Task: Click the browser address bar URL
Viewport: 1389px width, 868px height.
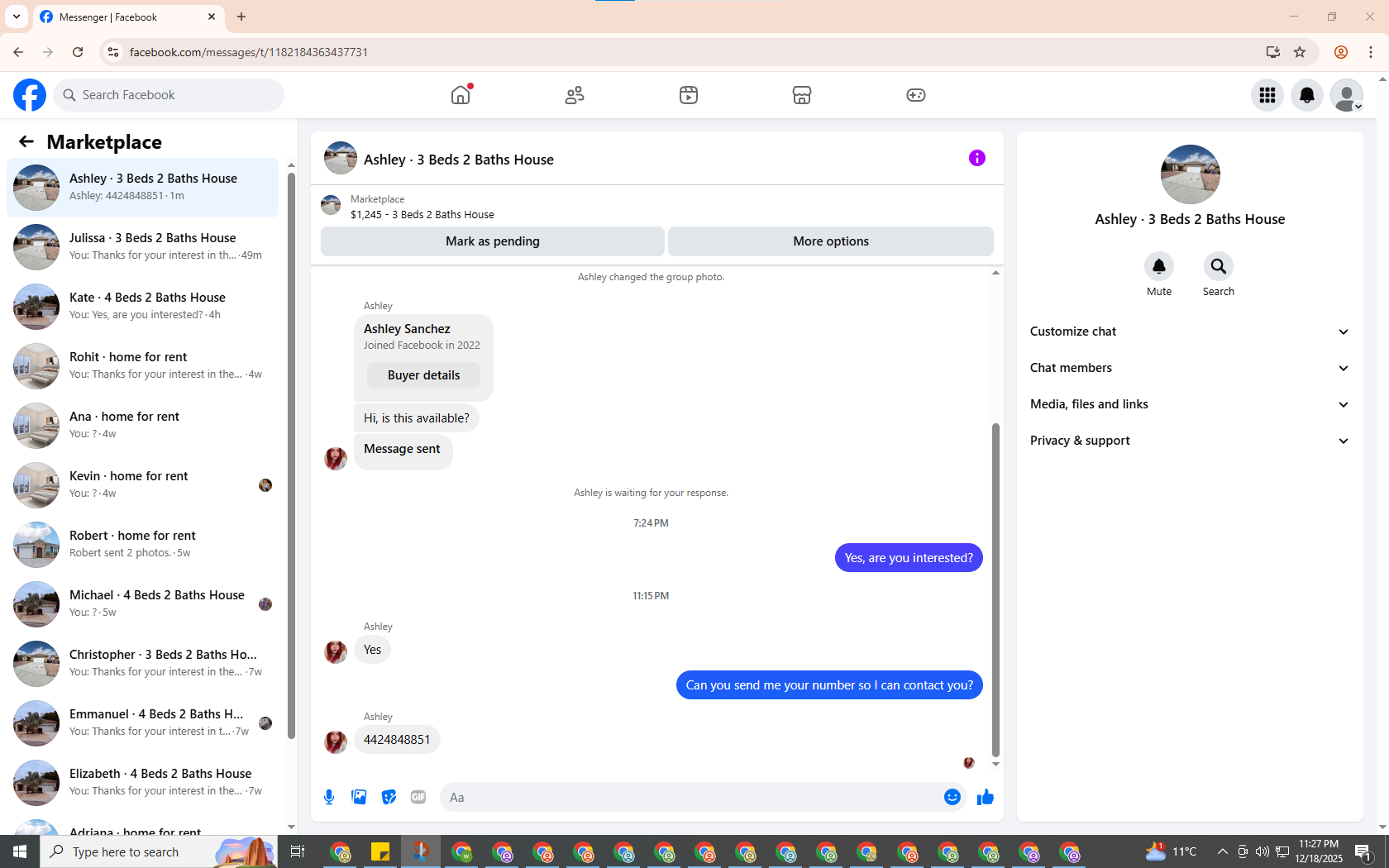Action: [x=249, y=52]
